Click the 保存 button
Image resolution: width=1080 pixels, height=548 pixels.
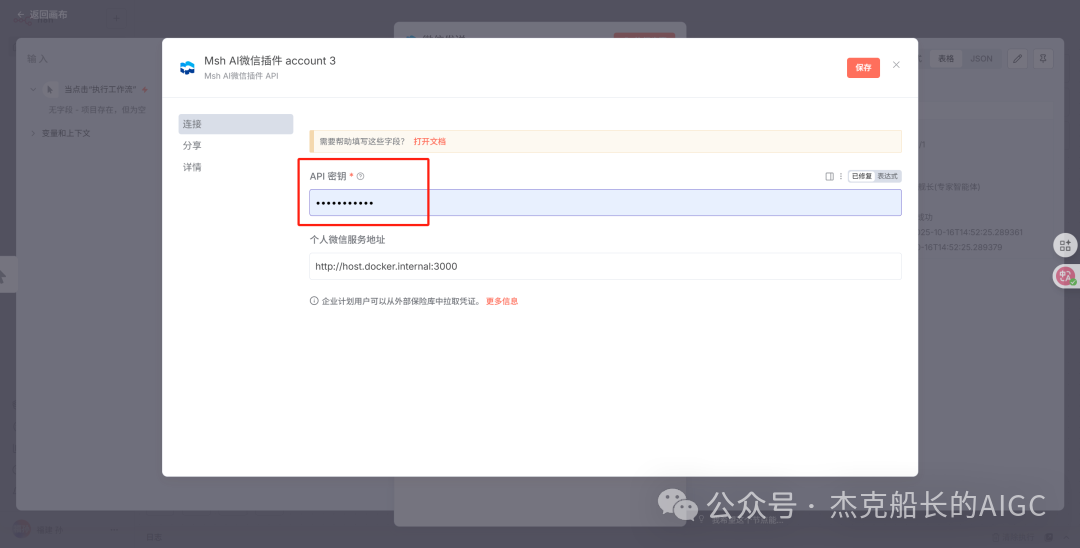tap(863, 67)
